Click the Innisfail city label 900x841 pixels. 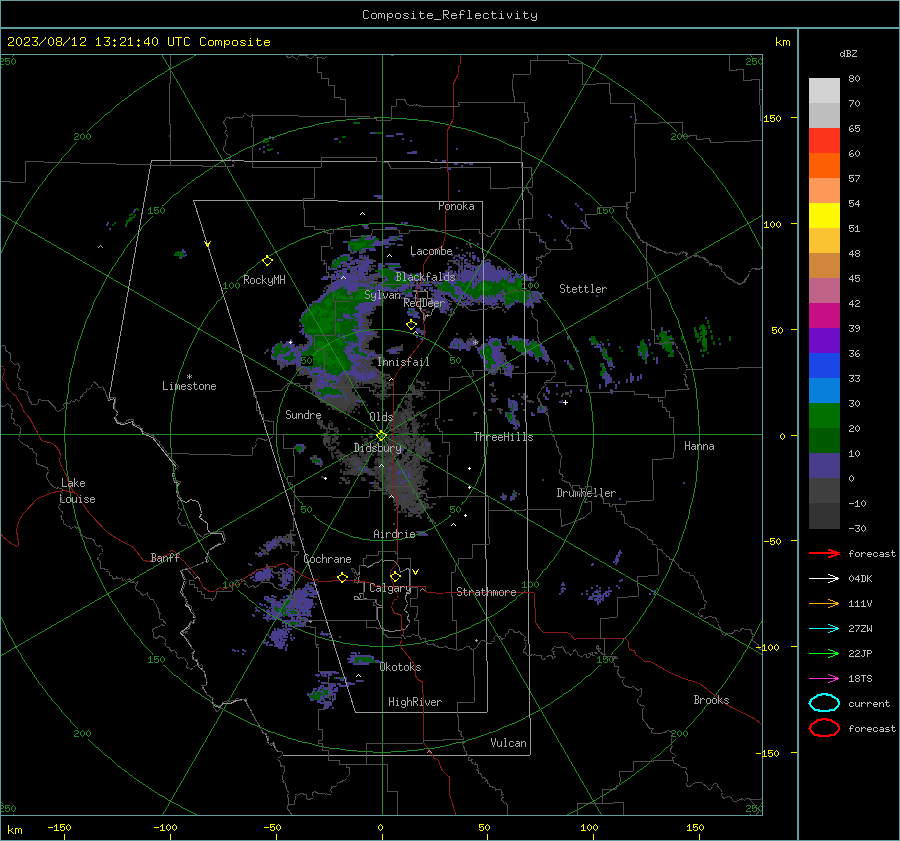tap(403, 362)
